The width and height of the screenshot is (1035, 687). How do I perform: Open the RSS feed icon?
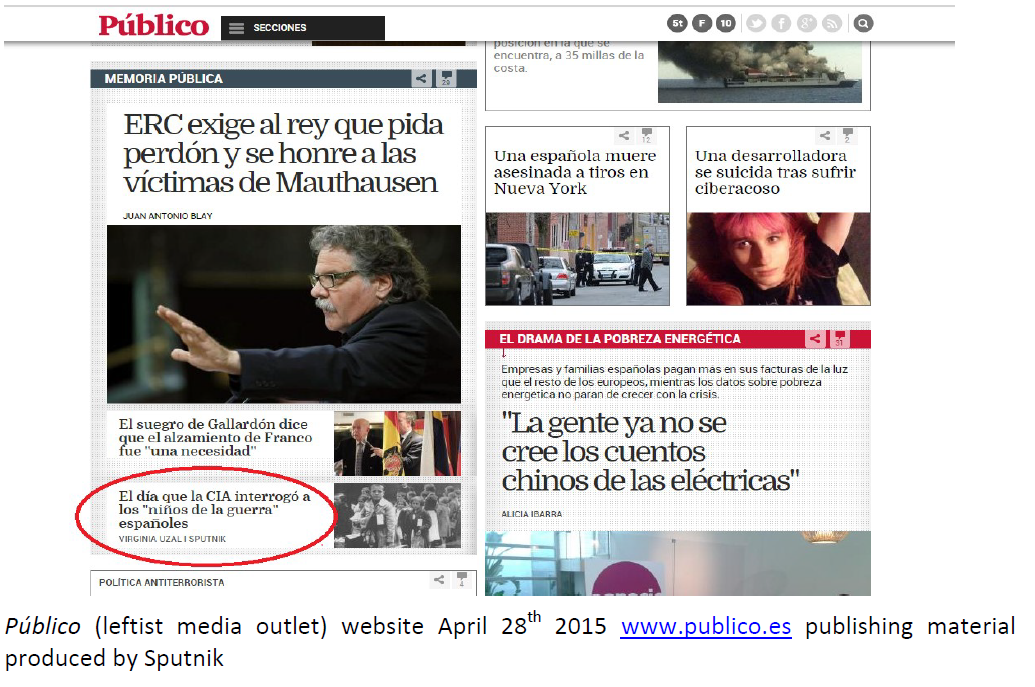point(832,24)
